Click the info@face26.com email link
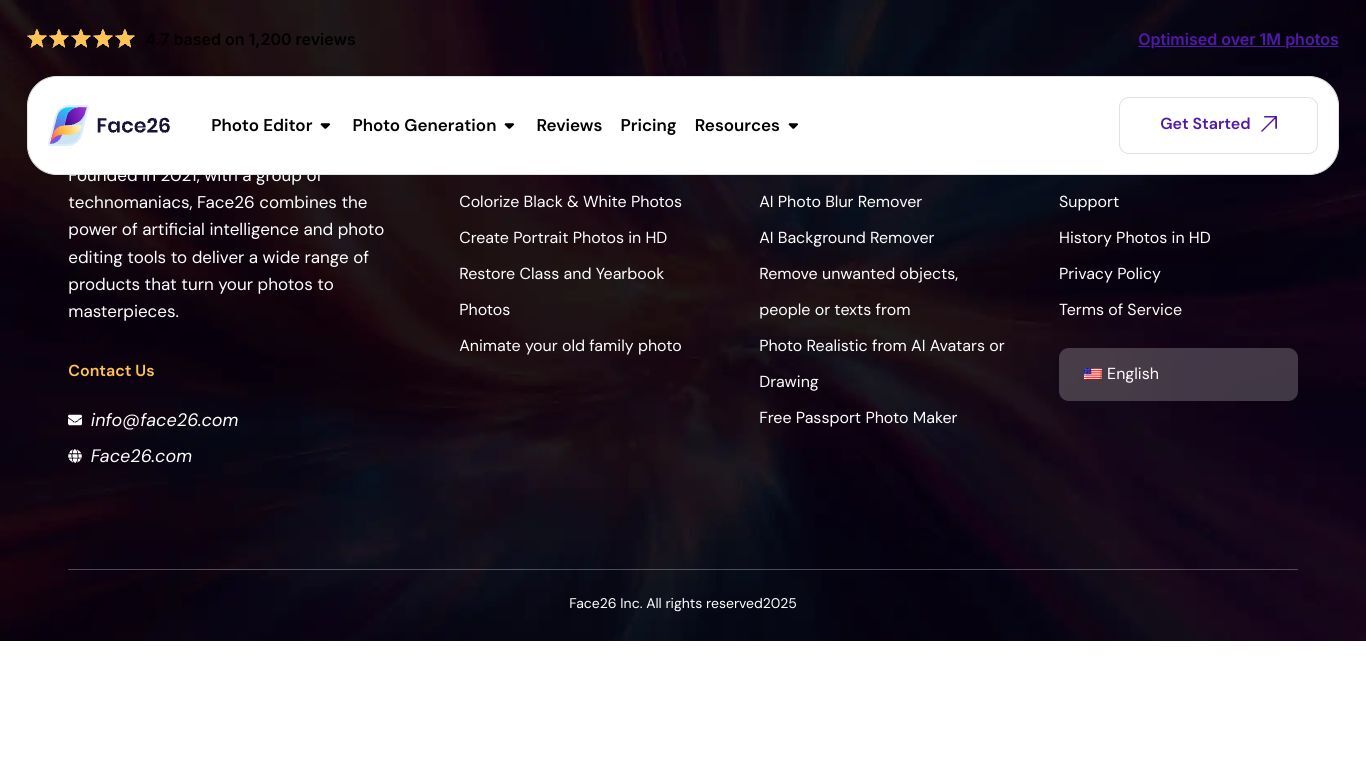 (x=164, y=420)
